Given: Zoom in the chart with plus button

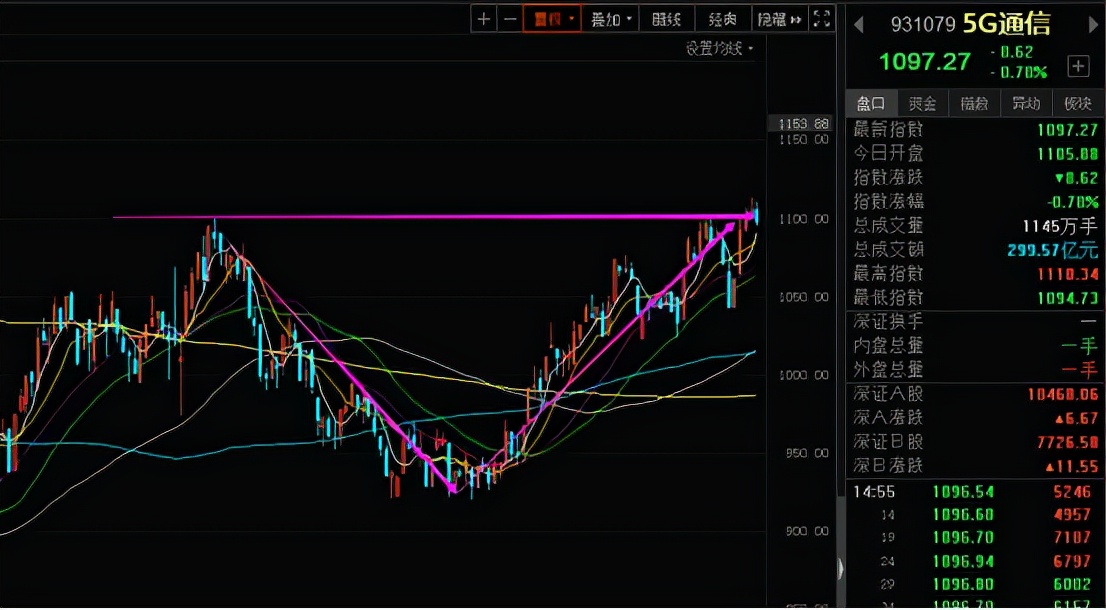Looking at the screenshot, I should 484,19.
